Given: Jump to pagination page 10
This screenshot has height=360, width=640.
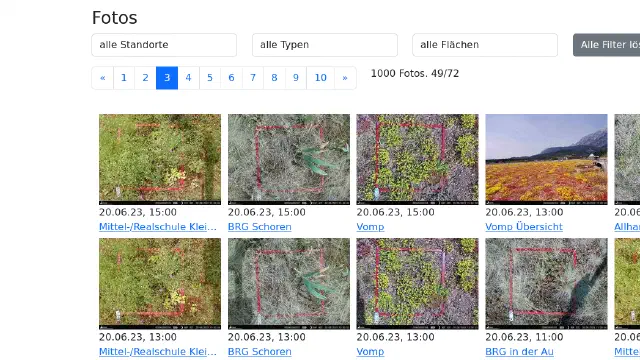Looking at the screenshot, I should [x=320, y=78].
